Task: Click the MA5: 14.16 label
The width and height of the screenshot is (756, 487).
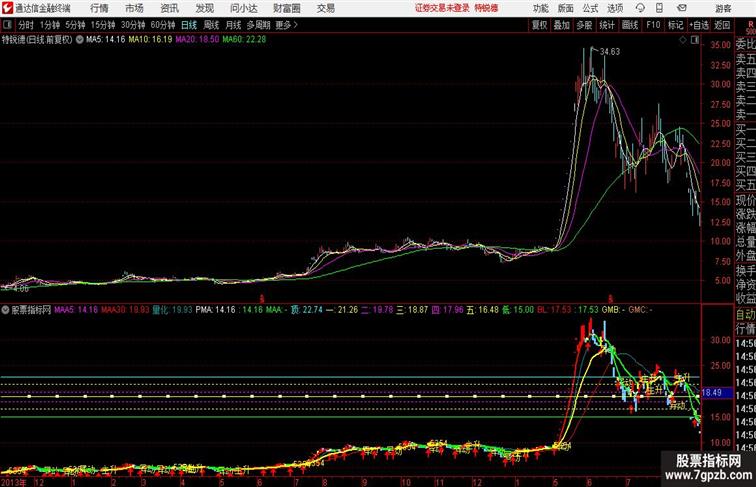Action: pos(105,40)
